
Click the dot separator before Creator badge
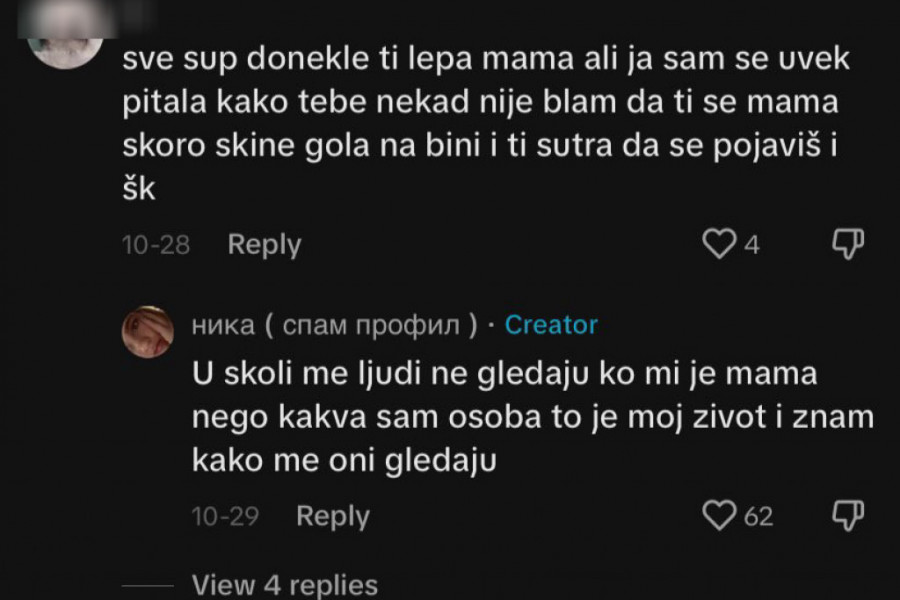click(490, 325)
